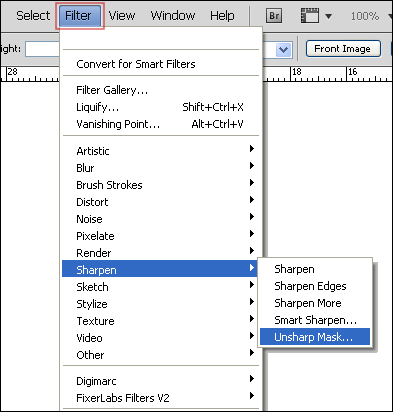Expand the options bar combo box arrow
Viewport: 393px width, 412px height.
point(284,50)
